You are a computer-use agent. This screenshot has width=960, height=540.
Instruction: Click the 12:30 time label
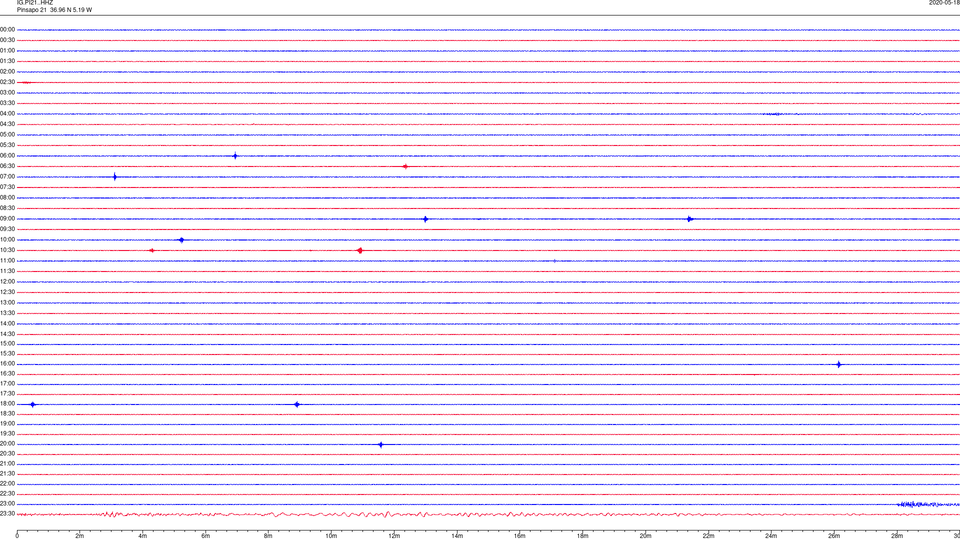pos(7,292)
